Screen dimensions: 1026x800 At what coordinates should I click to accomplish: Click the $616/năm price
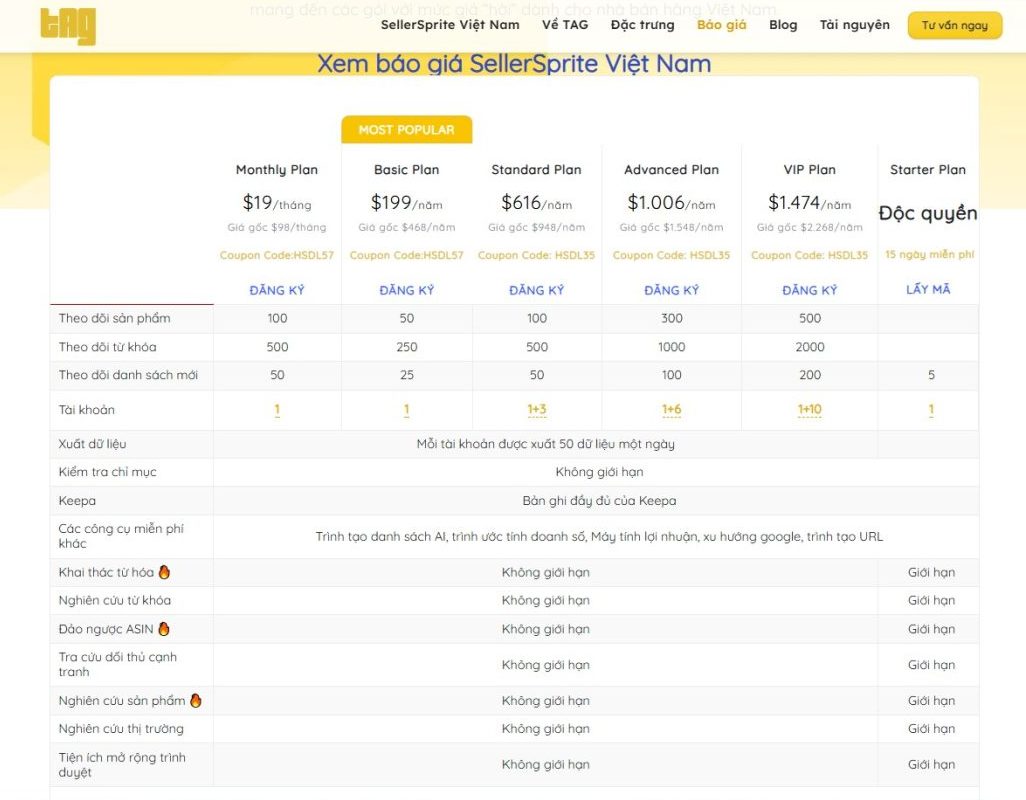tap(537, 203)
